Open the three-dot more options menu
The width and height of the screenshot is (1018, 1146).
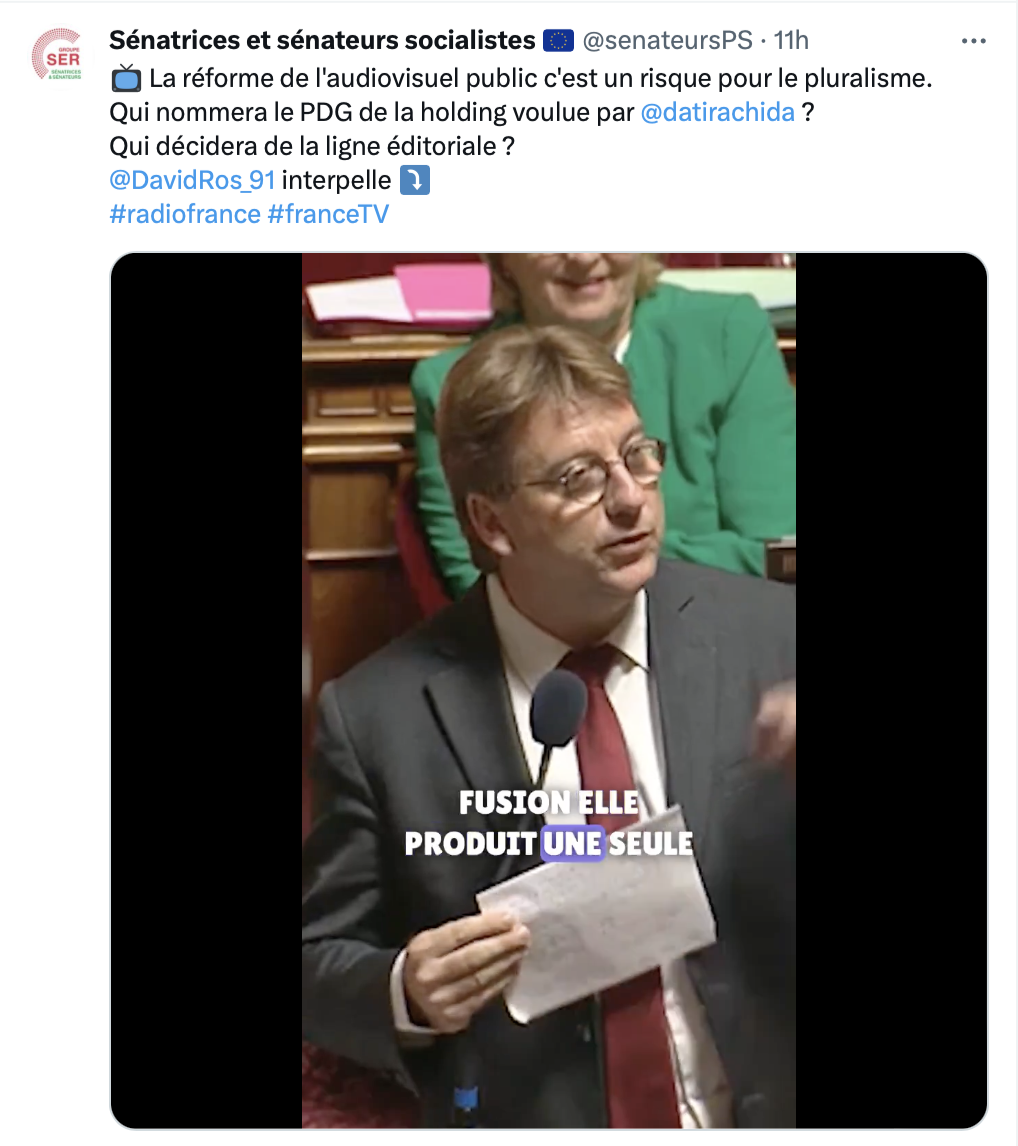973,41
